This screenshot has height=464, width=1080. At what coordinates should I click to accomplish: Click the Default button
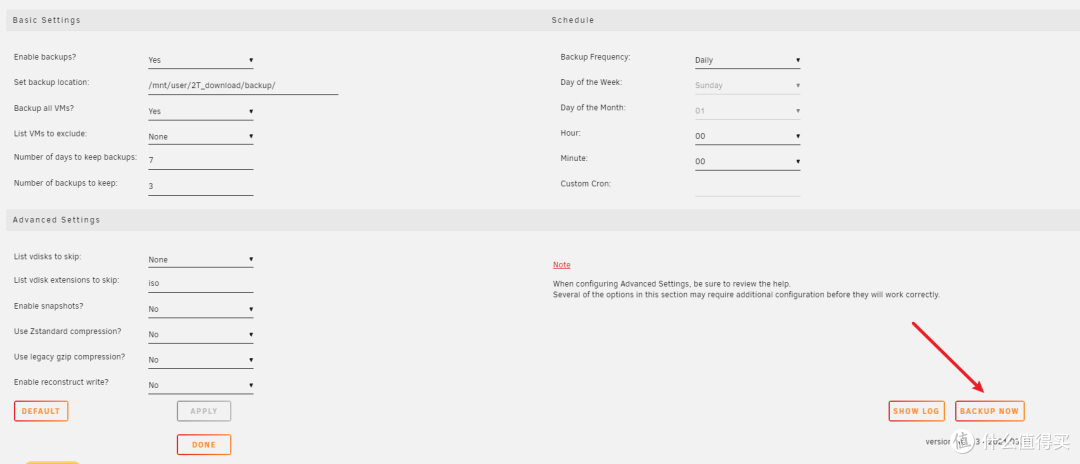41,411
